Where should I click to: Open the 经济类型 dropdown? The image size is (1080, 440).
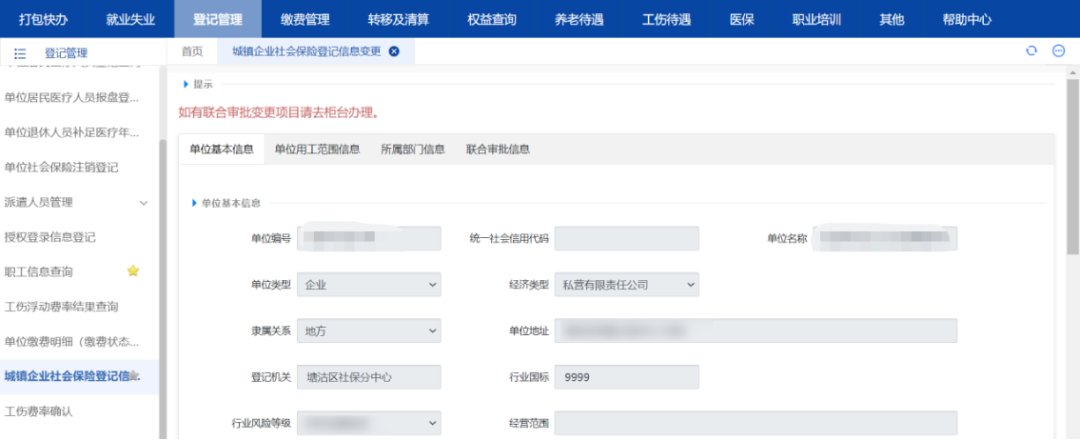[626, 285]
